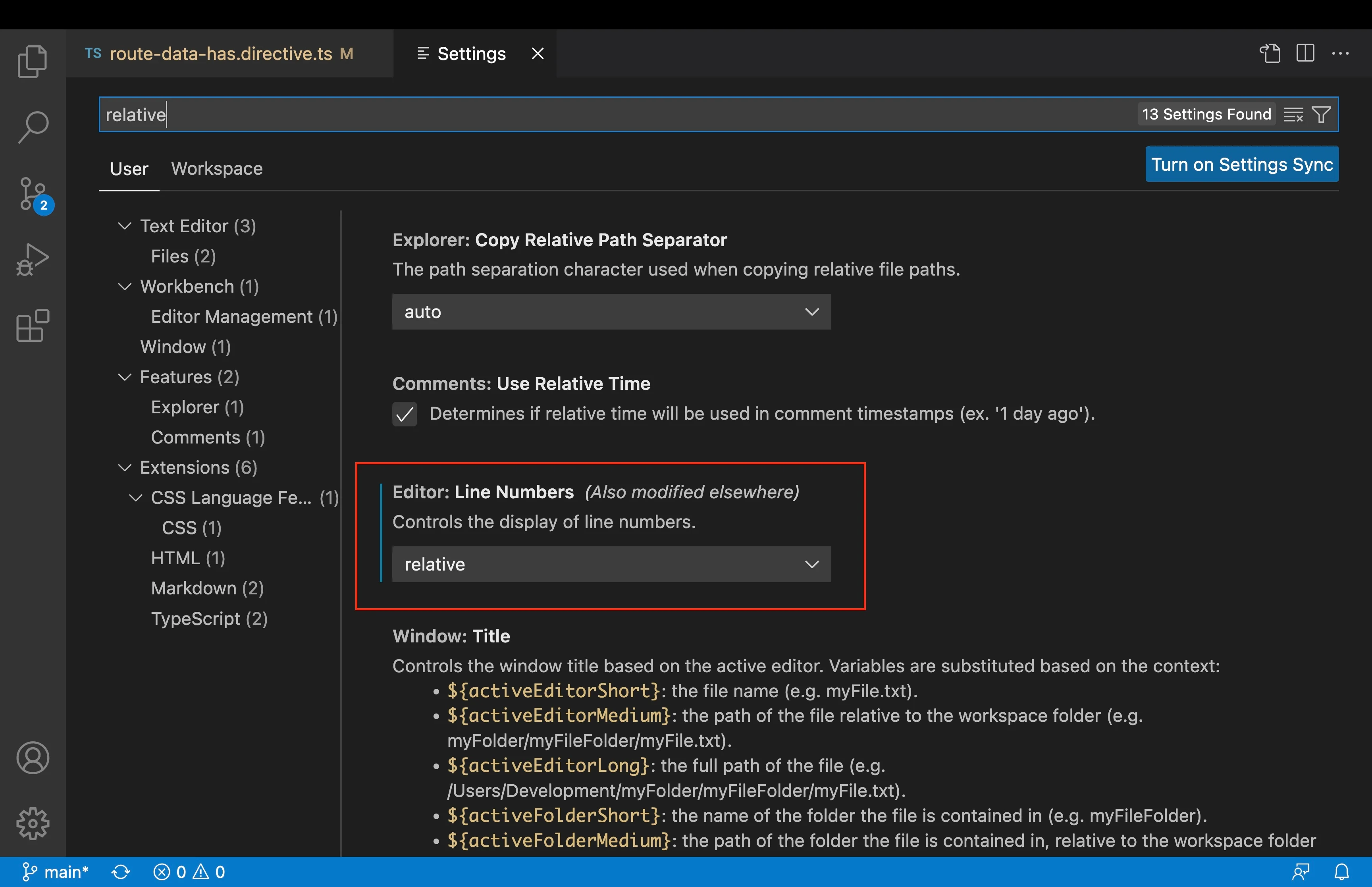The width and height of the screenshot is (1372, 887).
Task: Synchronize changes in status bar
Action: point(121,872)
